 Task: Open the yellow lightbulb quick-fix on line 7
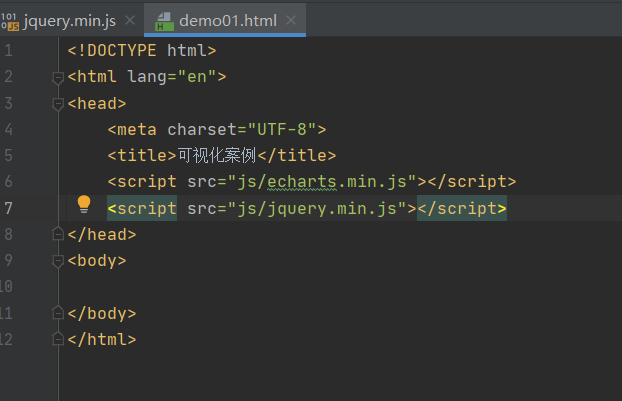tap(84, 205)
